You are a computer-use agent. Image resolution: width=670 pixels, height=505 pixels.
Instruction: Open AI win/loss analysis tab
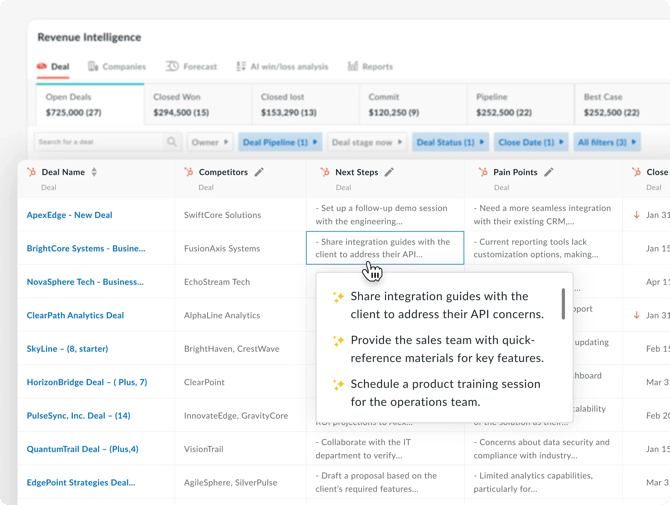[x=282, y=67]
